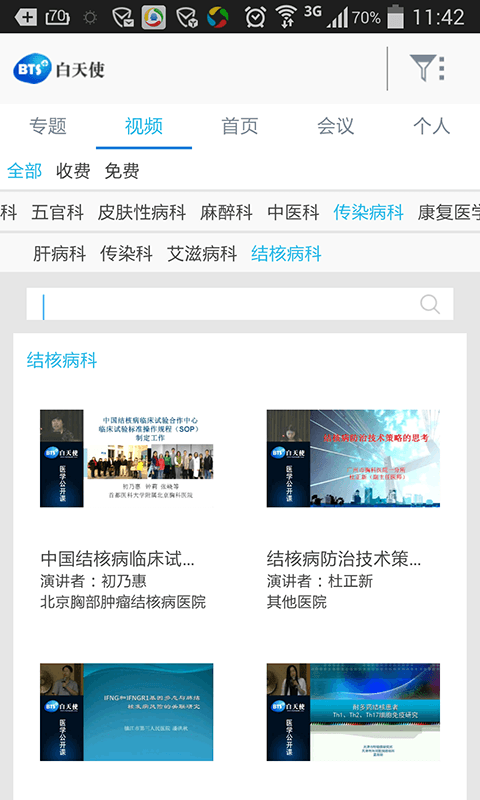The image size is (480, 800).
Task: Open the 结核病防治技术策略 video title link
Action: (344, 559)
